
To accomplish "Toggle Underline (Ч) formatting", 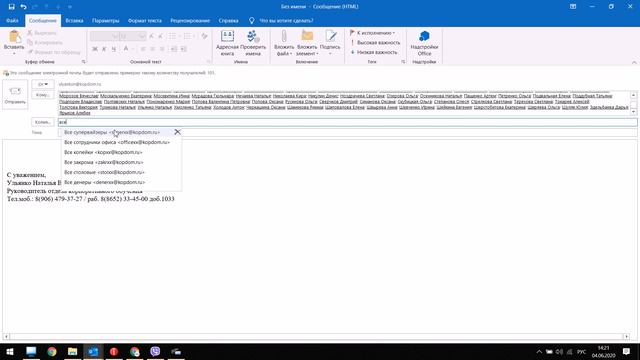I will (x=113, y=49).
